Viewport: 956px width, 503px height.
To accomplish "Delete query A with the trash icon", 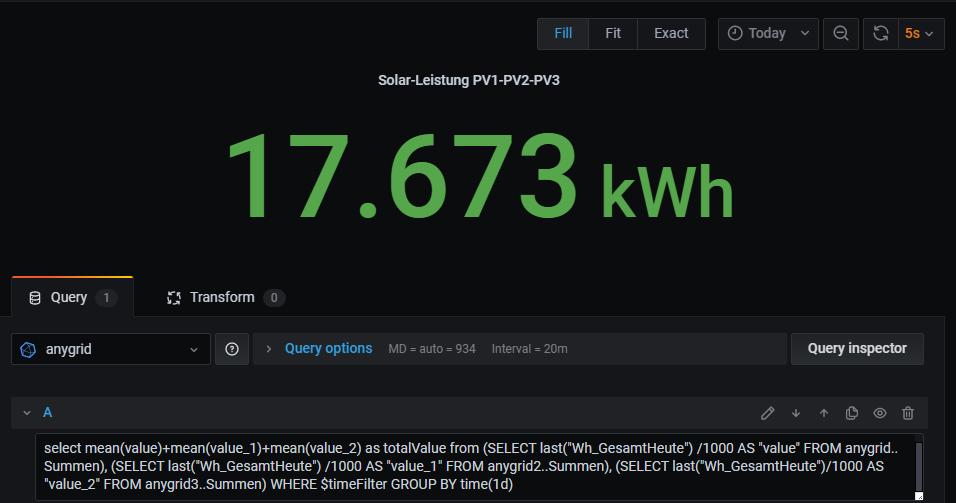I will [908, 413].
